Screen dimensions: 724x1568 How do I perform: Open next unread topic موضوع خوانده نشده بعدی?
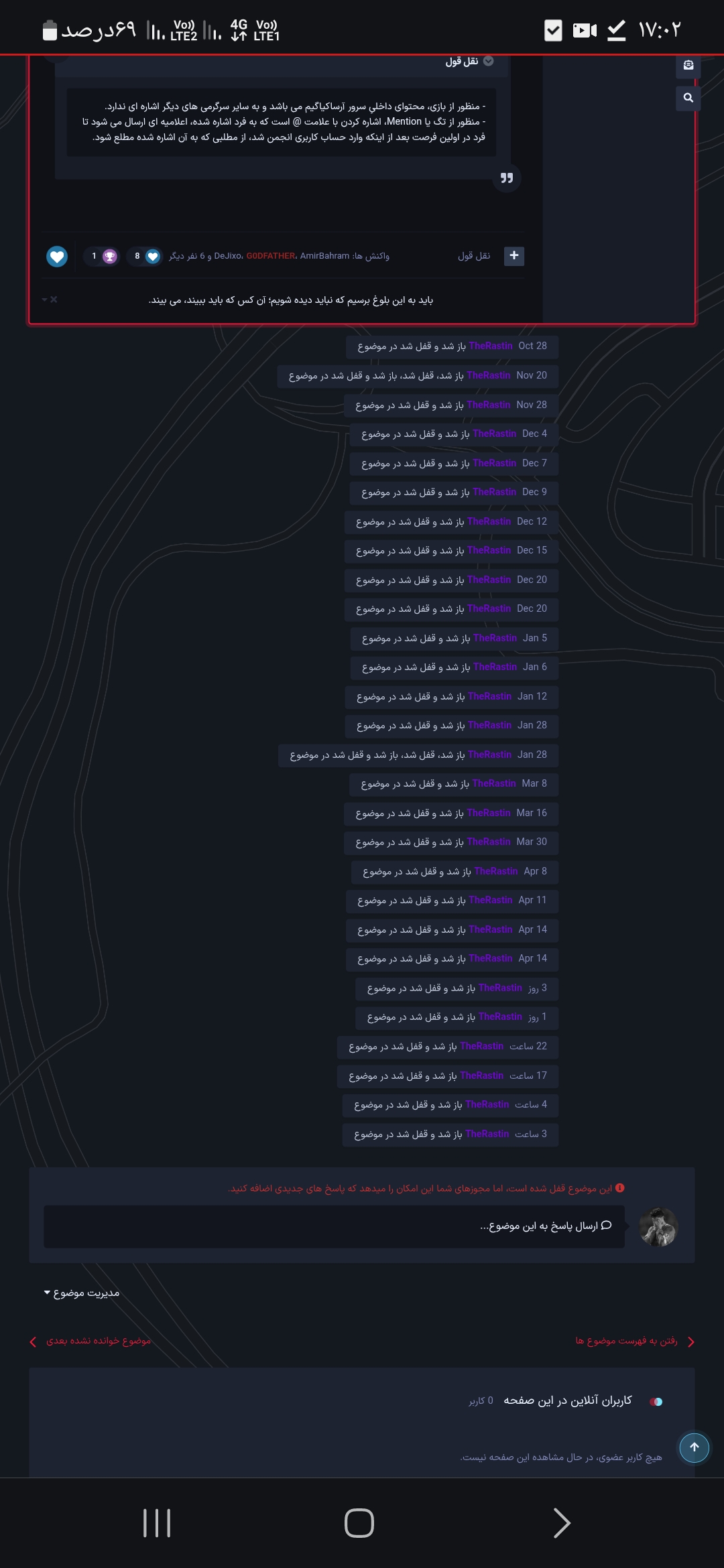[99, 1341]
